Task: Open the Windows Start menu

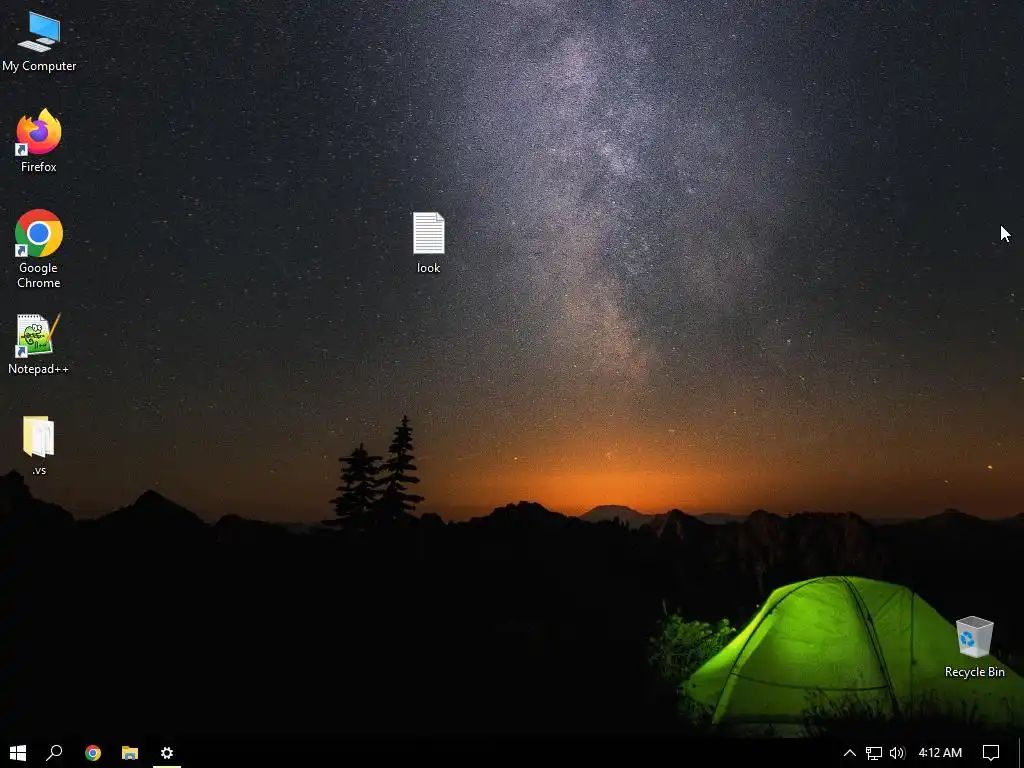Action: tap(18, 753)
